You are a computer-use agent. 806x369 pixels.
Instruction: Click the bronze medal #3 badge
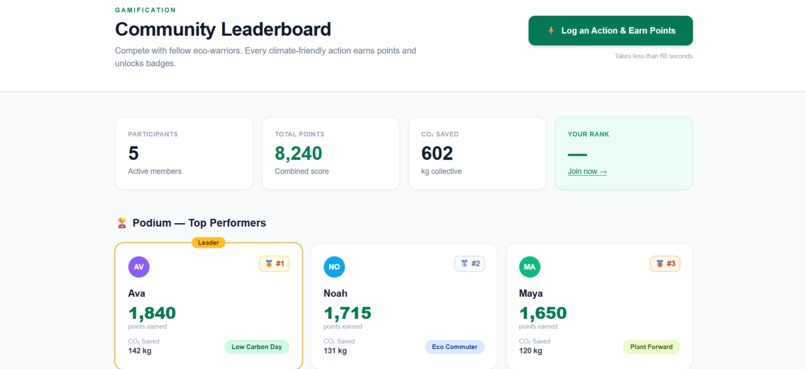[665, 264]
